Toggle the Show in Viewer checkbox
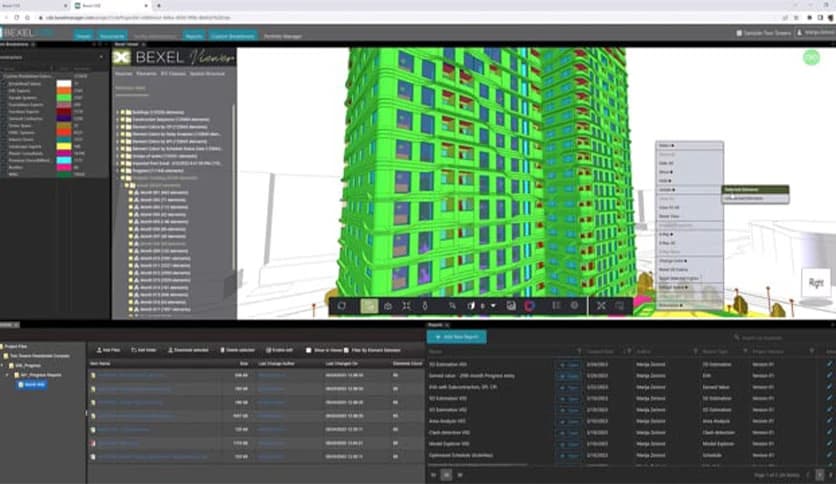The image size is (836, 484). 309,350
